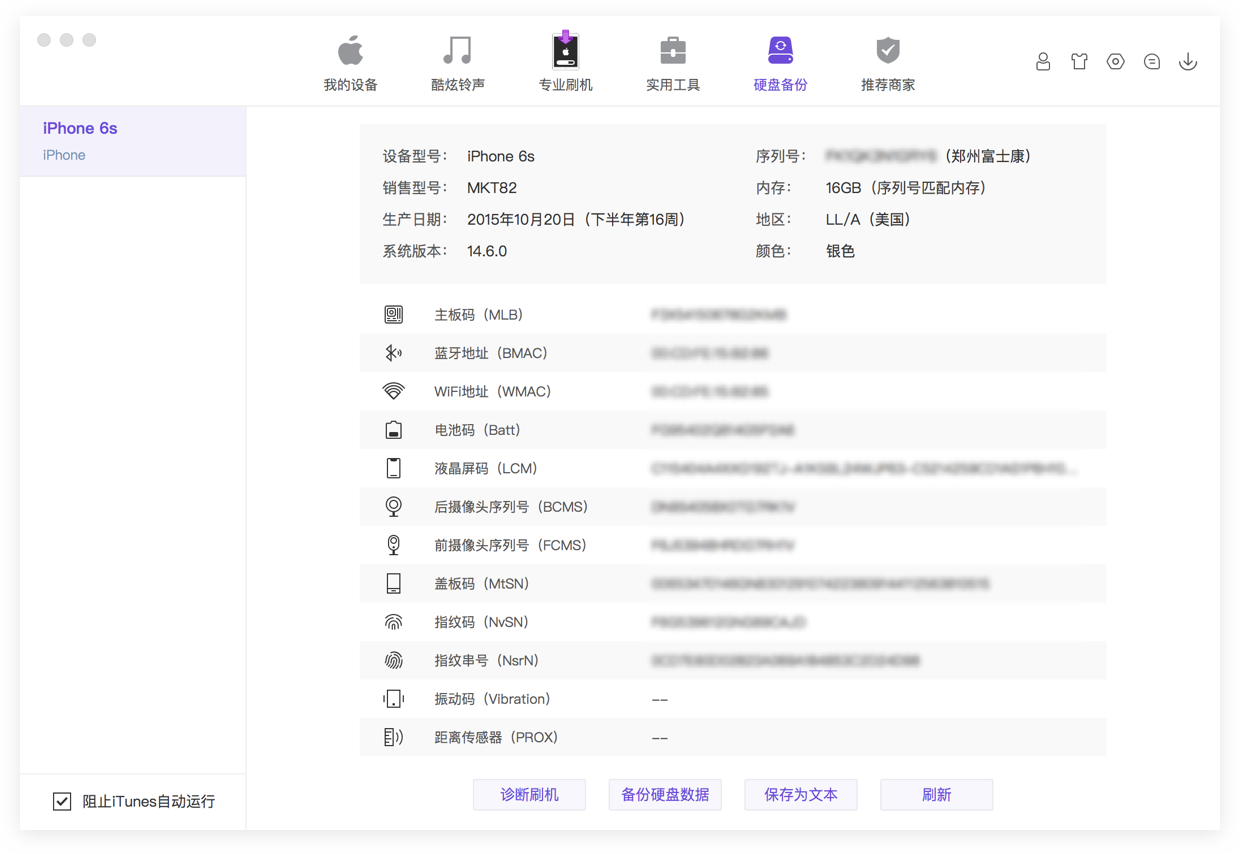Open the skin shirt icon
Screen dimensions: 1240x854
(1079, 62)
